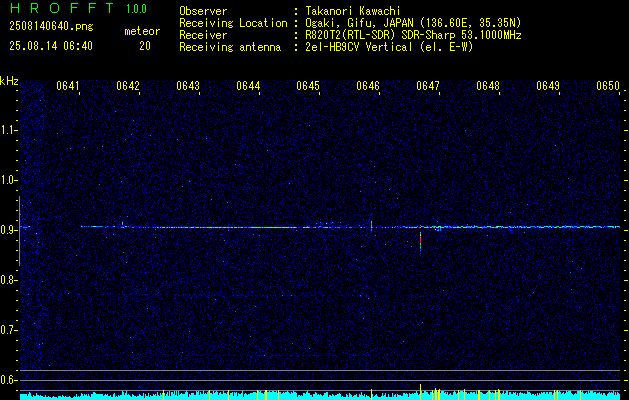Click the 0646 time axis label

368,86
